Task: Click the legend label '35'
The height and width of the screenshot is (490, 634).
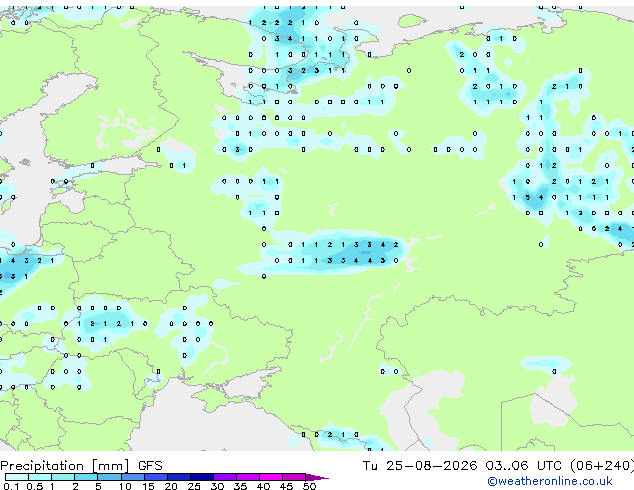Action: [240, 486]
